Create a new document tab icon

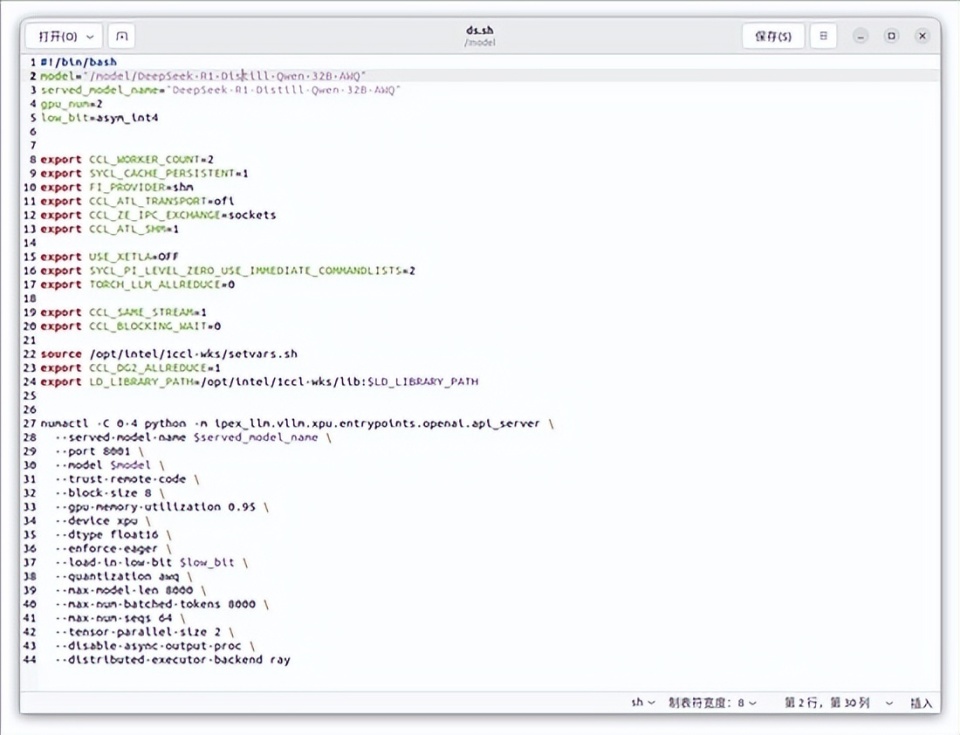click(x=122, y=37)
